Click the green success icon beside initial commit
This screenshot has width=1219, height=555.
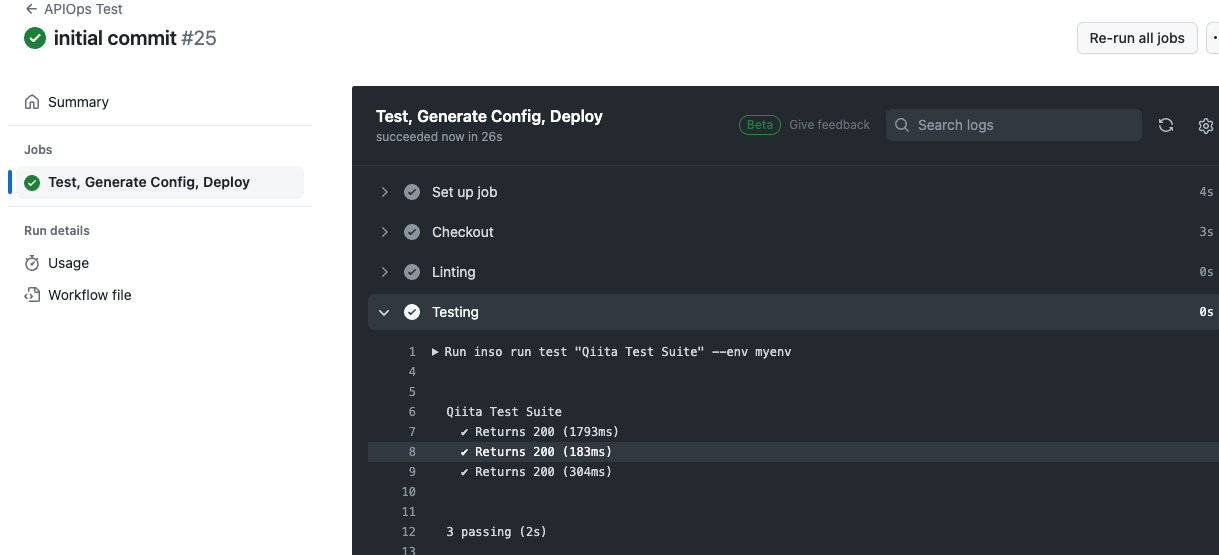[35, 39]
